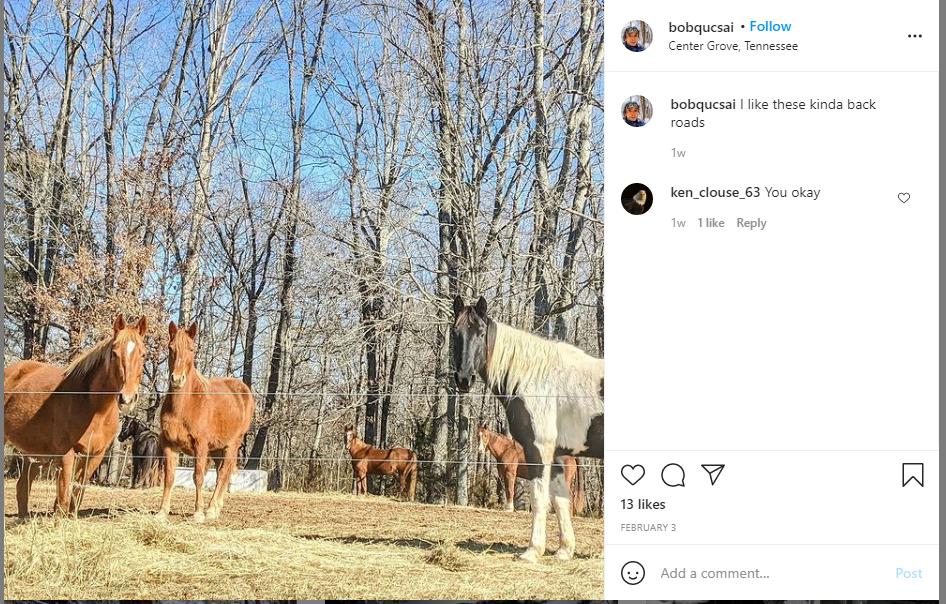Open the Center Grove, Tennessee location
This screenshot has width=946, height=604.
click(x=733, y=46)
